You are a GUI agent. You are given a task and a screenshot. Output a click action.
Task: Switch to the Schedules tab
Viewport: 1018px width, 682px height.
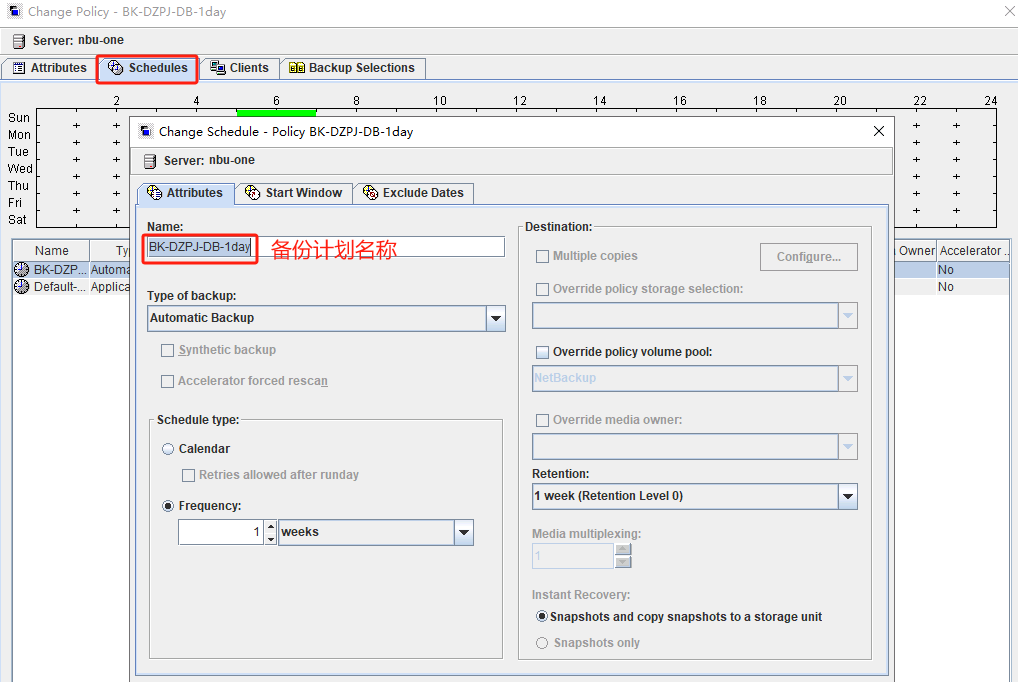[148, 68]
